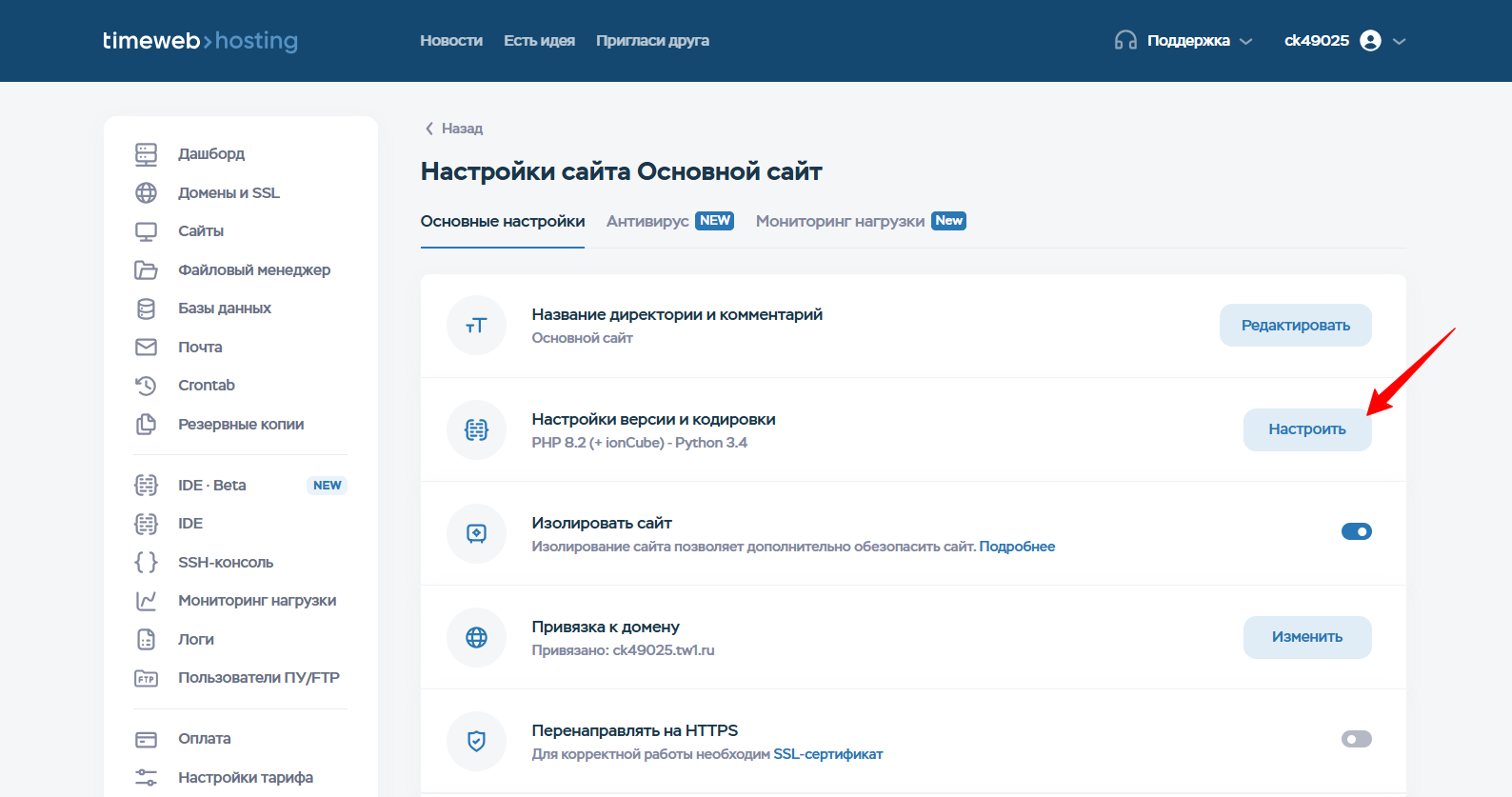The height and width of the screenshot is (797, 1512).
Task: Open Базы данных in the sidebar
Action: [x=225, y=309]
